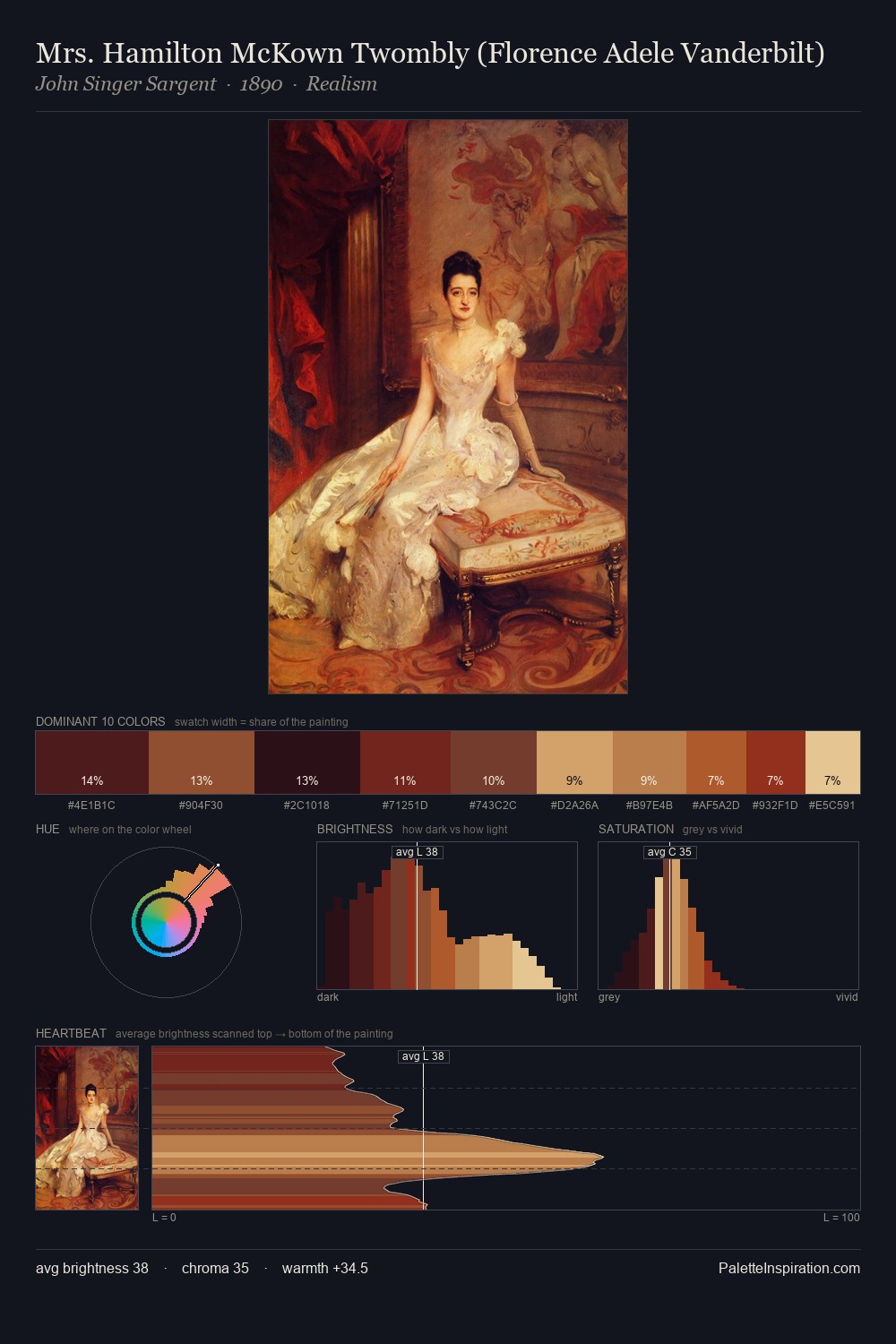Click the grey axis label under saturation
The image size is (896, 1344).
point(609,997)
